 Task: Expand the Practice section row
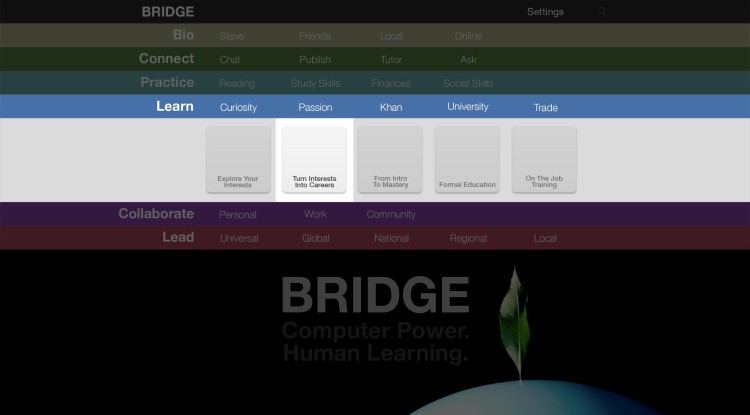(x=167, y=83)
